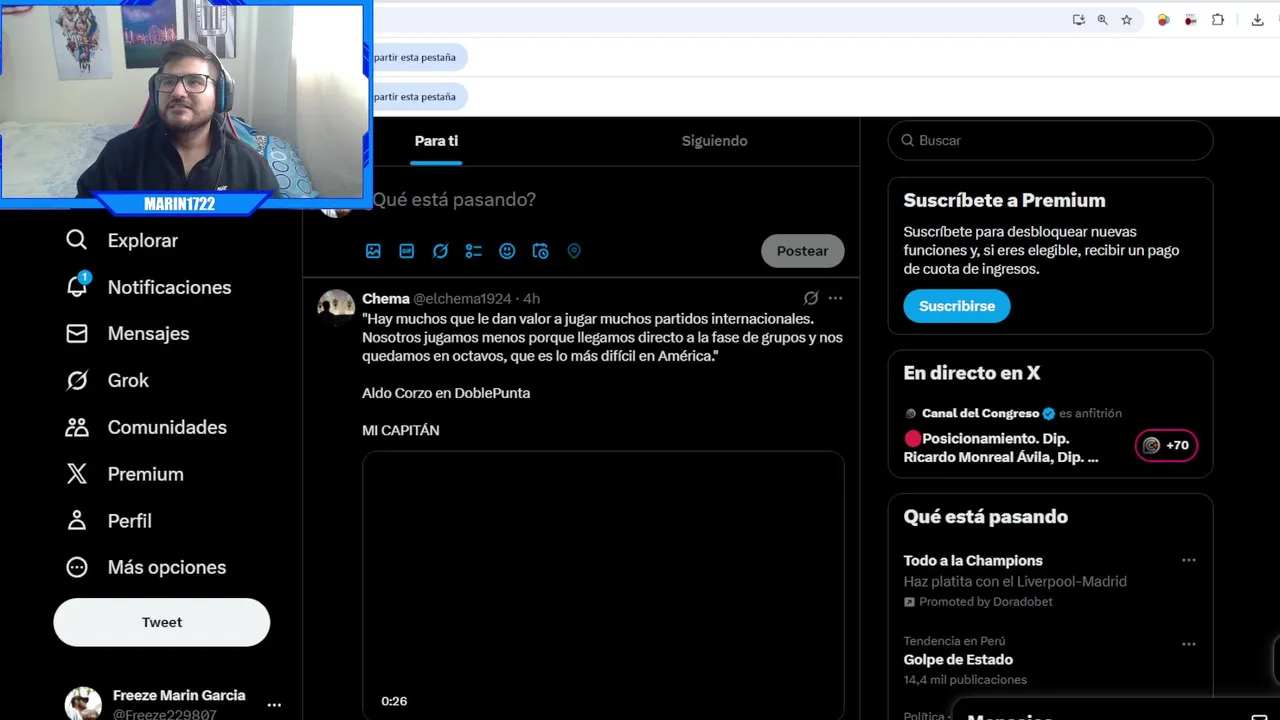Open Freeze Marin Garcia account avatar

[83, 704]
